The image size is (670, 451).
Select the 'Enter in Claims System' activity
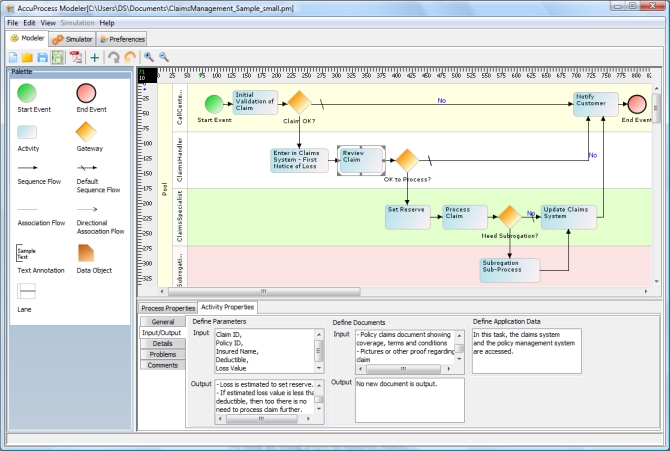point(300,160)
